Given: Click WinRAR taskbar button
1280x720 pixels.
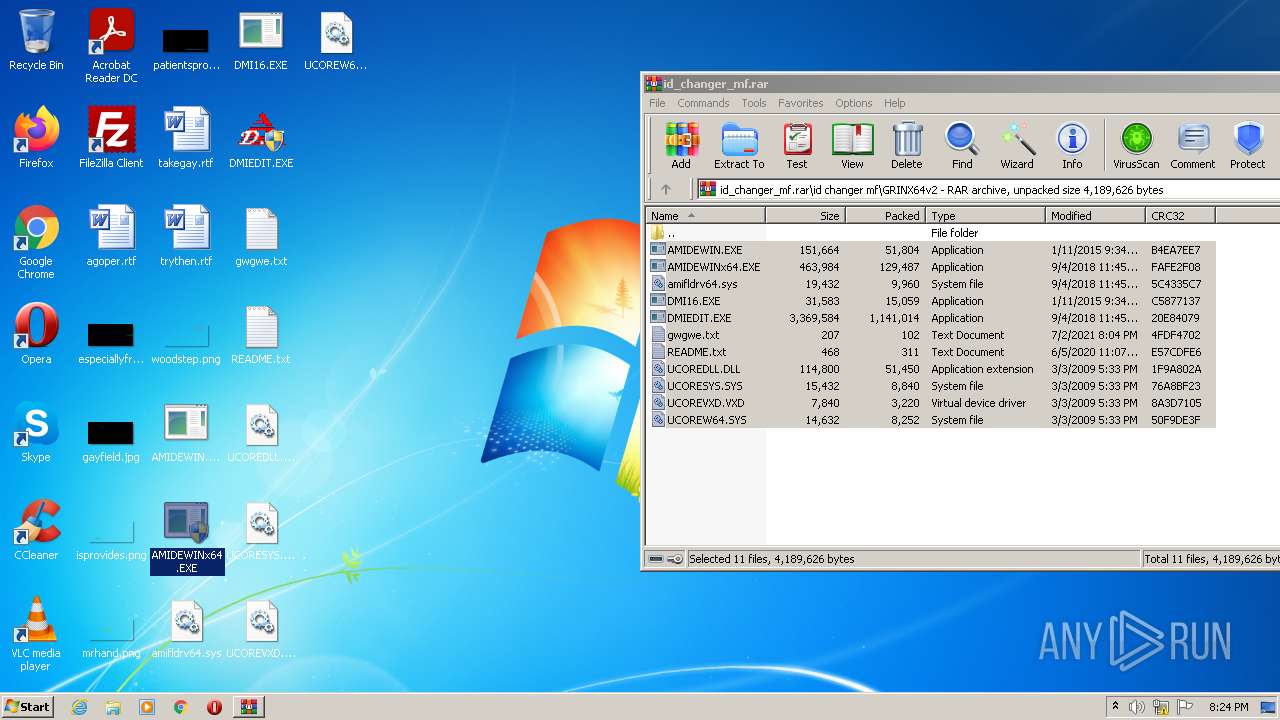Looking at the screenshot, I should (248, 707).
